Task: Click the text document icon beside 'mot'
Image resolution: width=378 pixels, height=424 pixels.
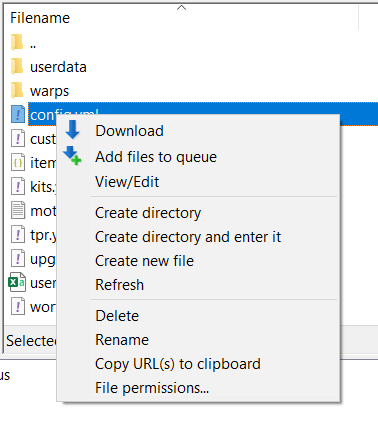Action: click(18, 210)
